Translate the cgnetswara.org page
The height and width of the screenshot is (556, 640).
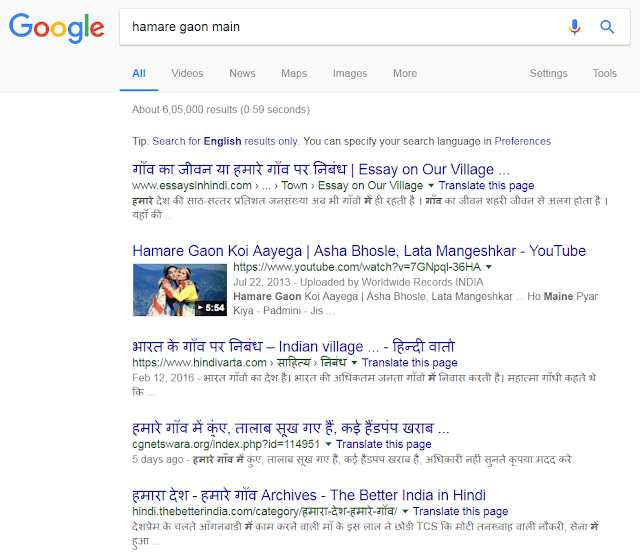[384, 444]
